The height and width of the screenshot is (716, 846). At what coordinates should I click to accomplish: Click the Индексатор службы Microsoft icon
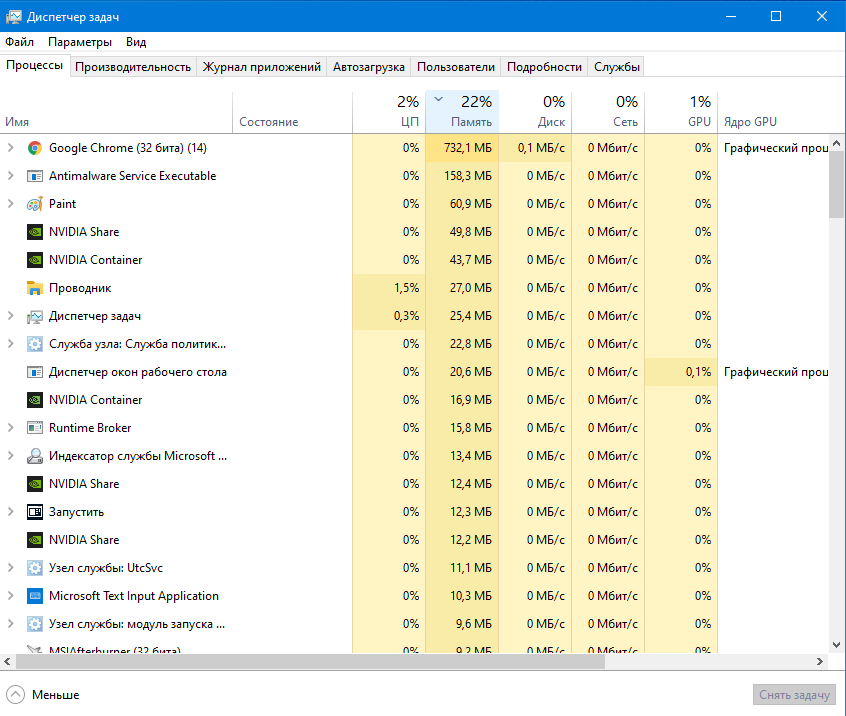click(35, 456)
